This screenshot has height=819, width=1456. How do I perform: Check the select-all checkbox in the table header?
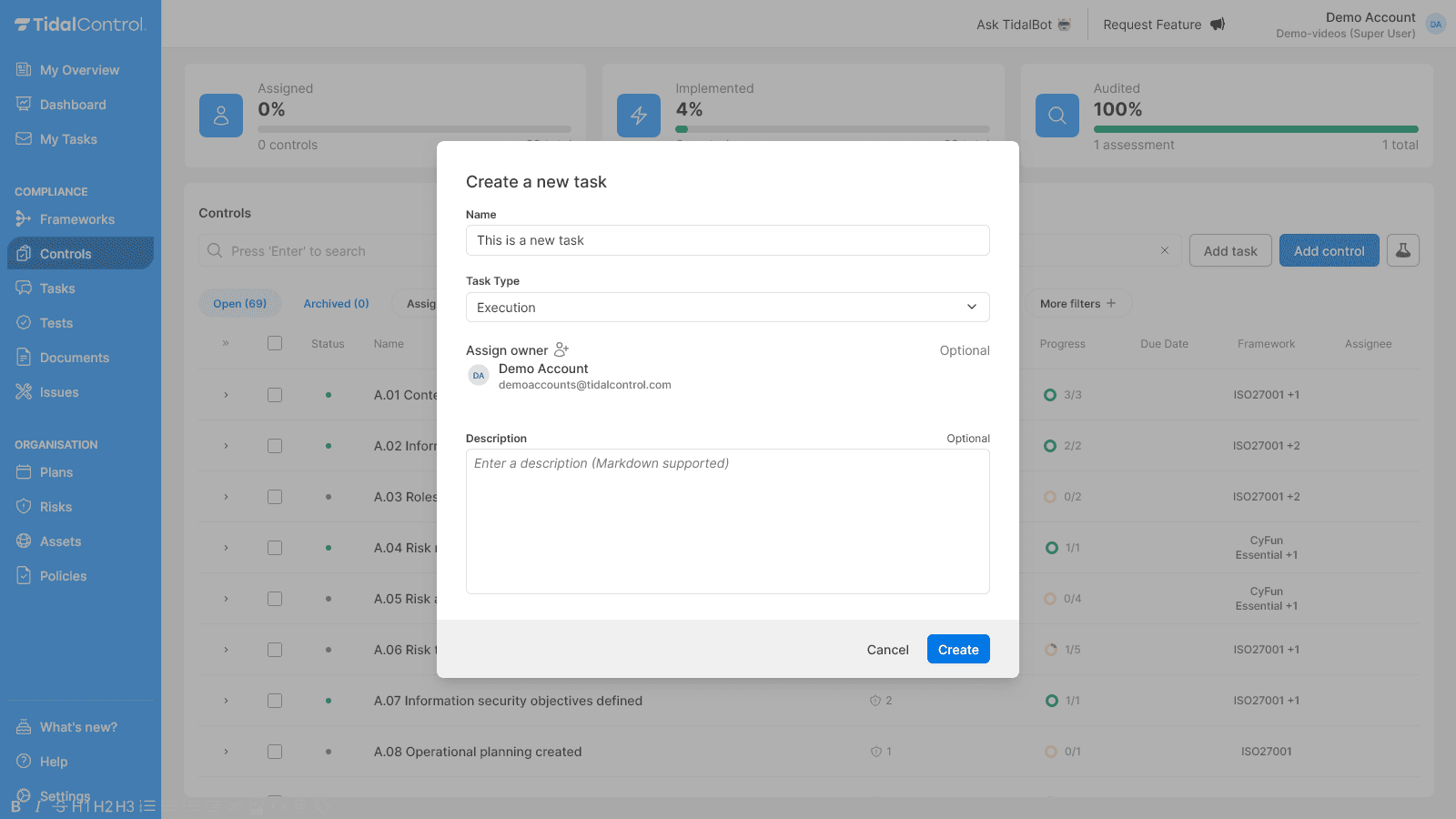click(275, 343)
